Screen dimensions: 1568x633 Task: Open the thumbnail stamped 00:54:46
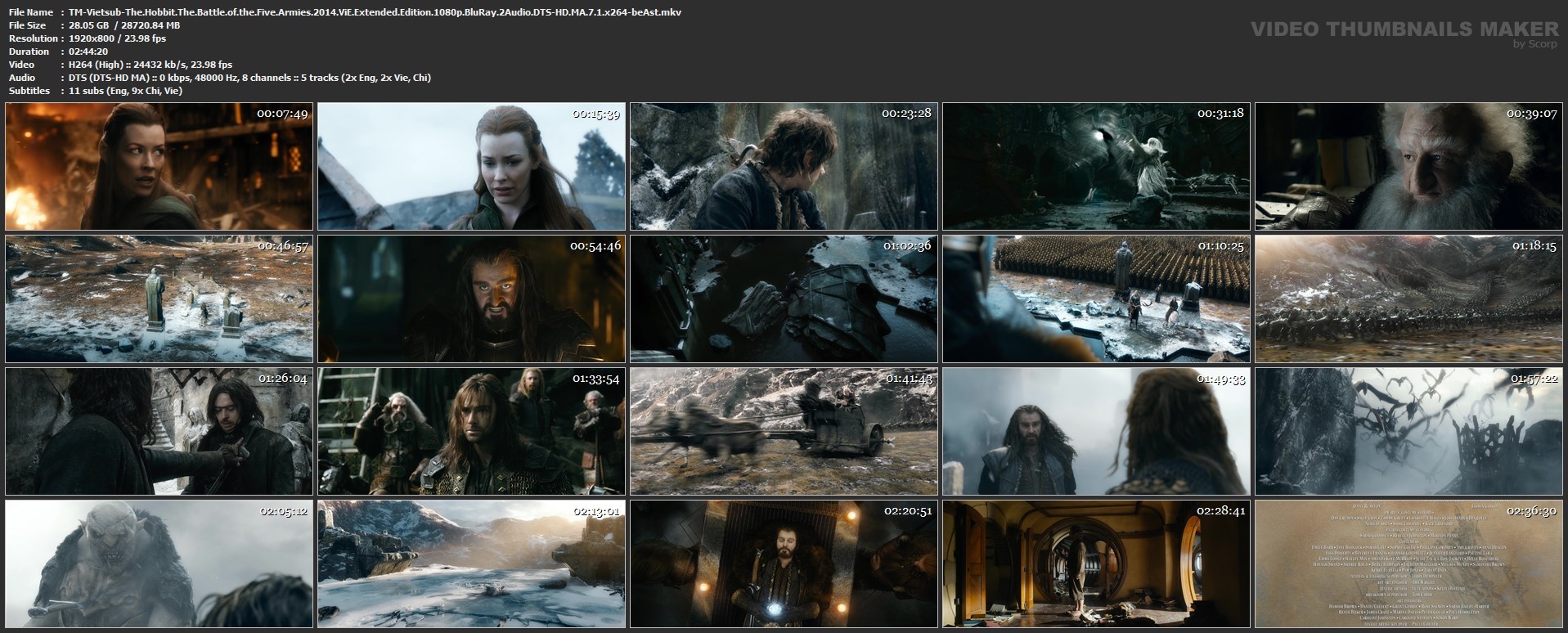(x=471, y=299)
